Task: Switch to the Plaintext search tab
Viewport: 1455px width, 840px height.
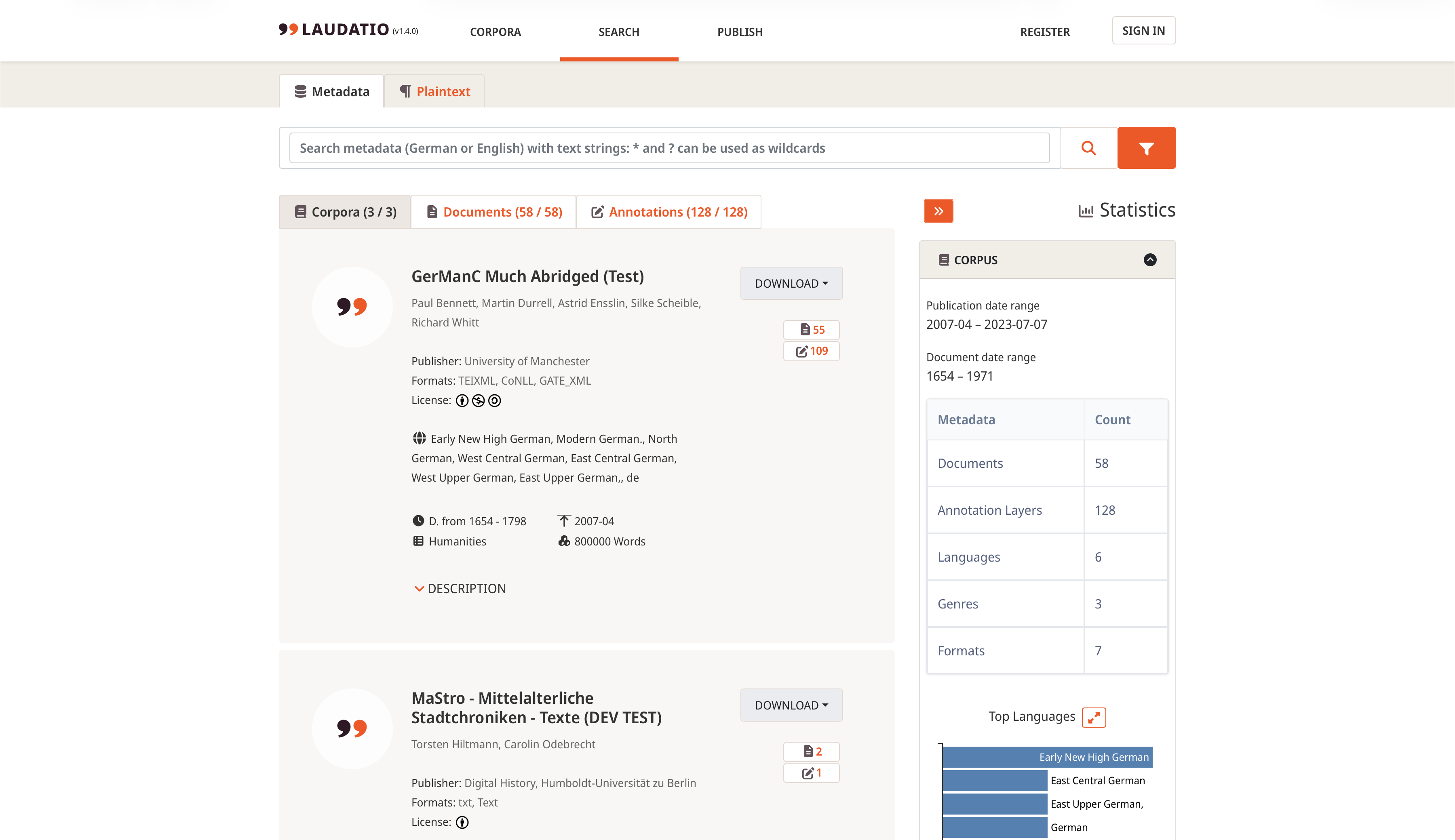Action: point(434,91)
